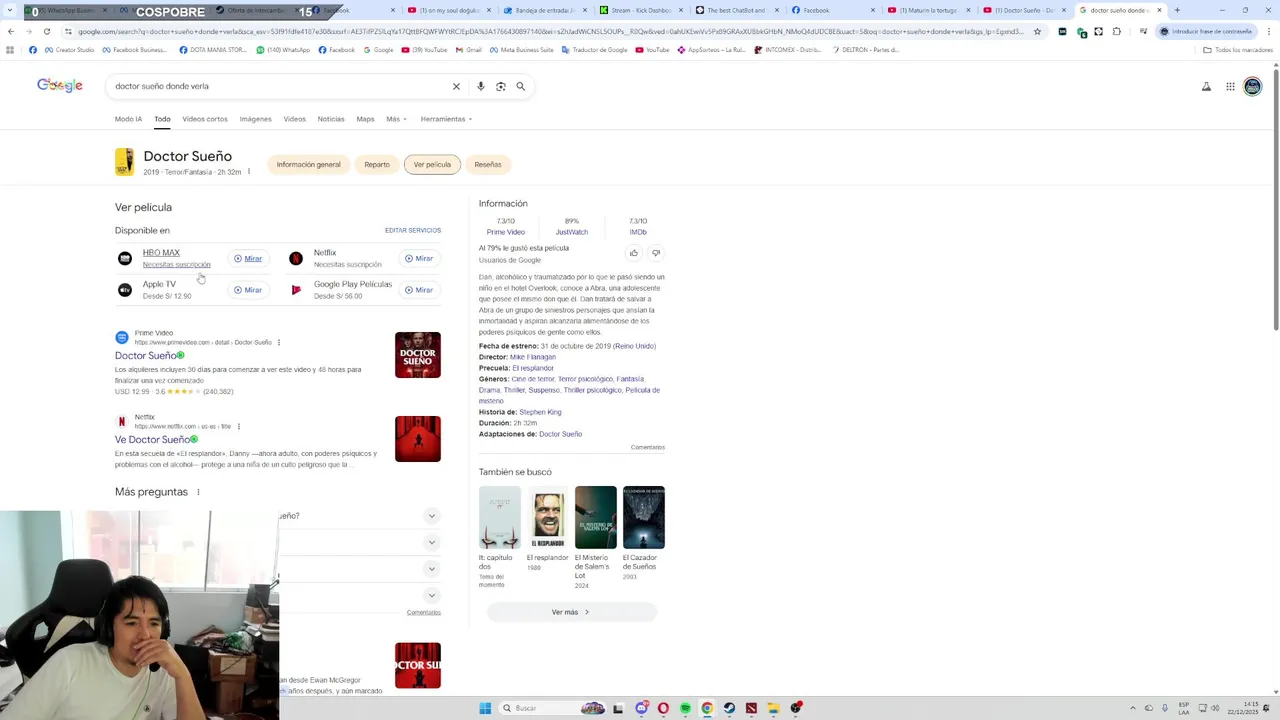Reload the page in Chrome
Screen dimensions: 1280x720
coord(46,31)
